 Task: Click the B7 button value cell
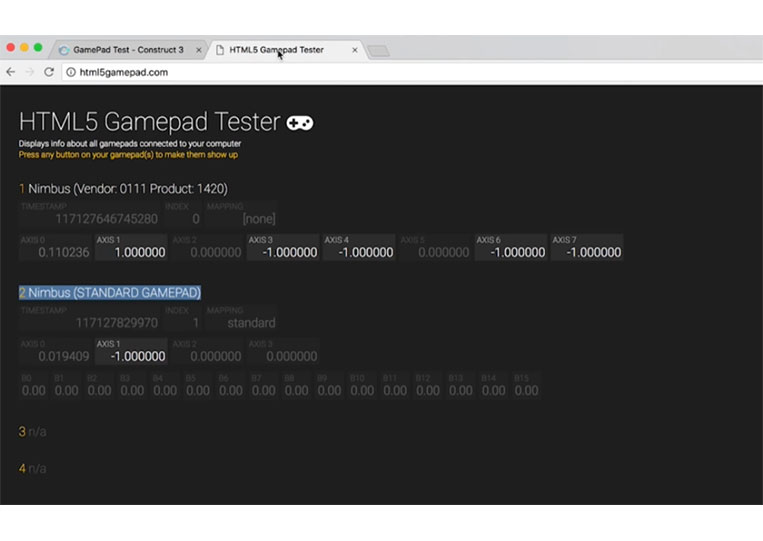[263, 386]
